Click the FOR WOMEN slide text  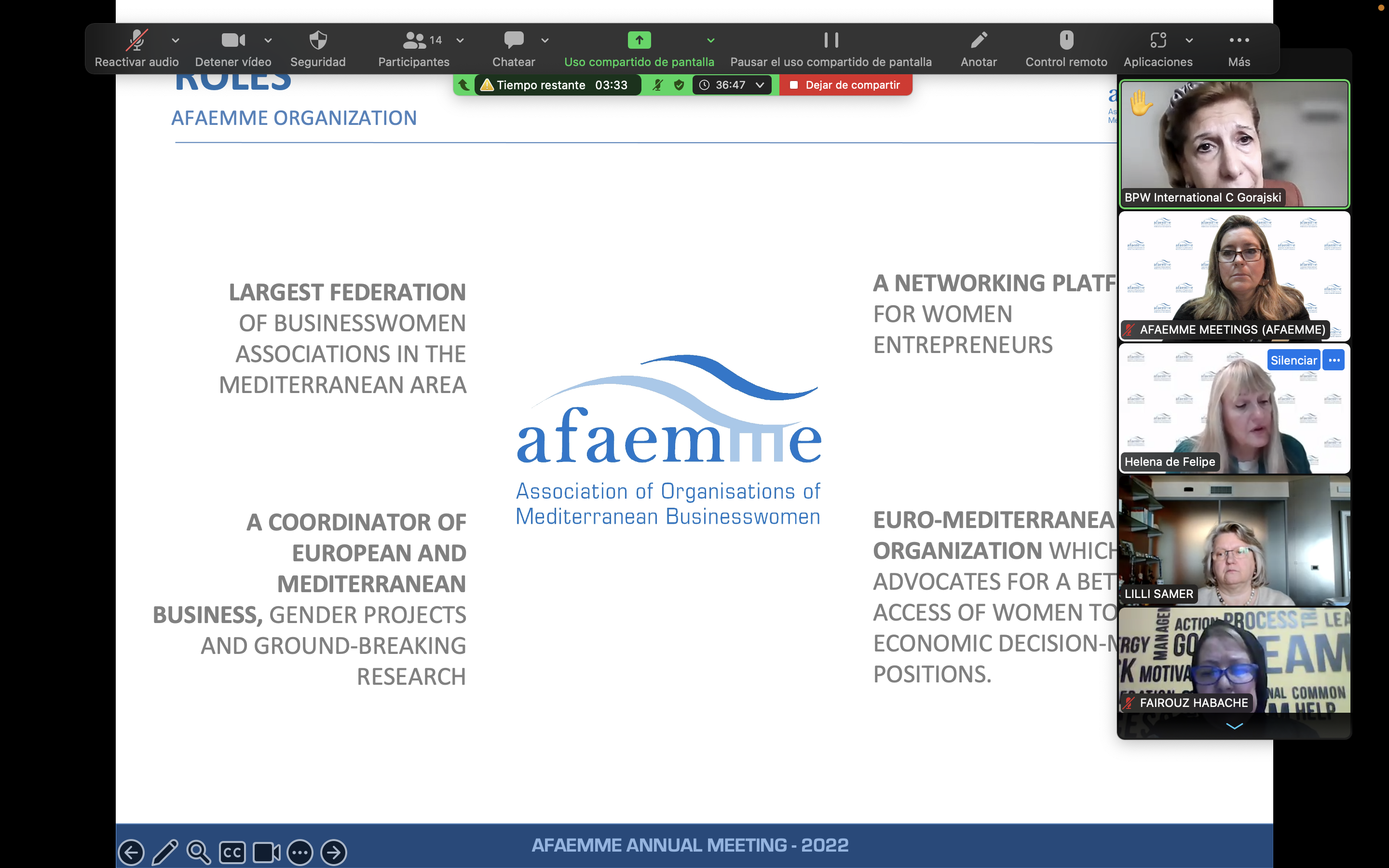coord(942,314)
